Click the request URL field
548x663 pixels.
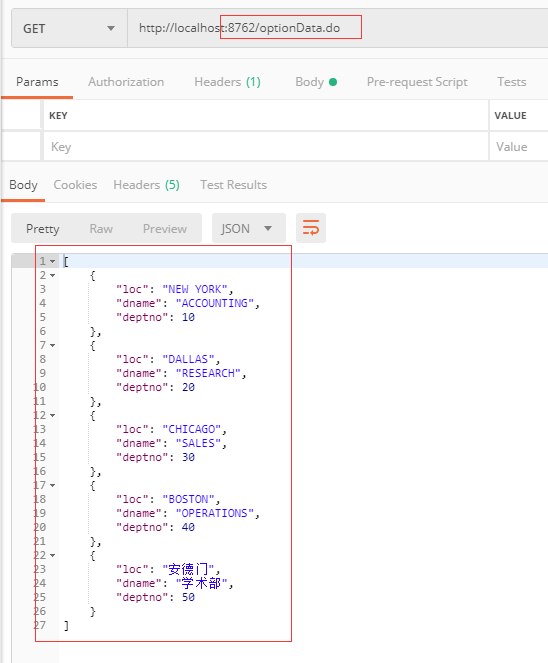tap(337, 28)
